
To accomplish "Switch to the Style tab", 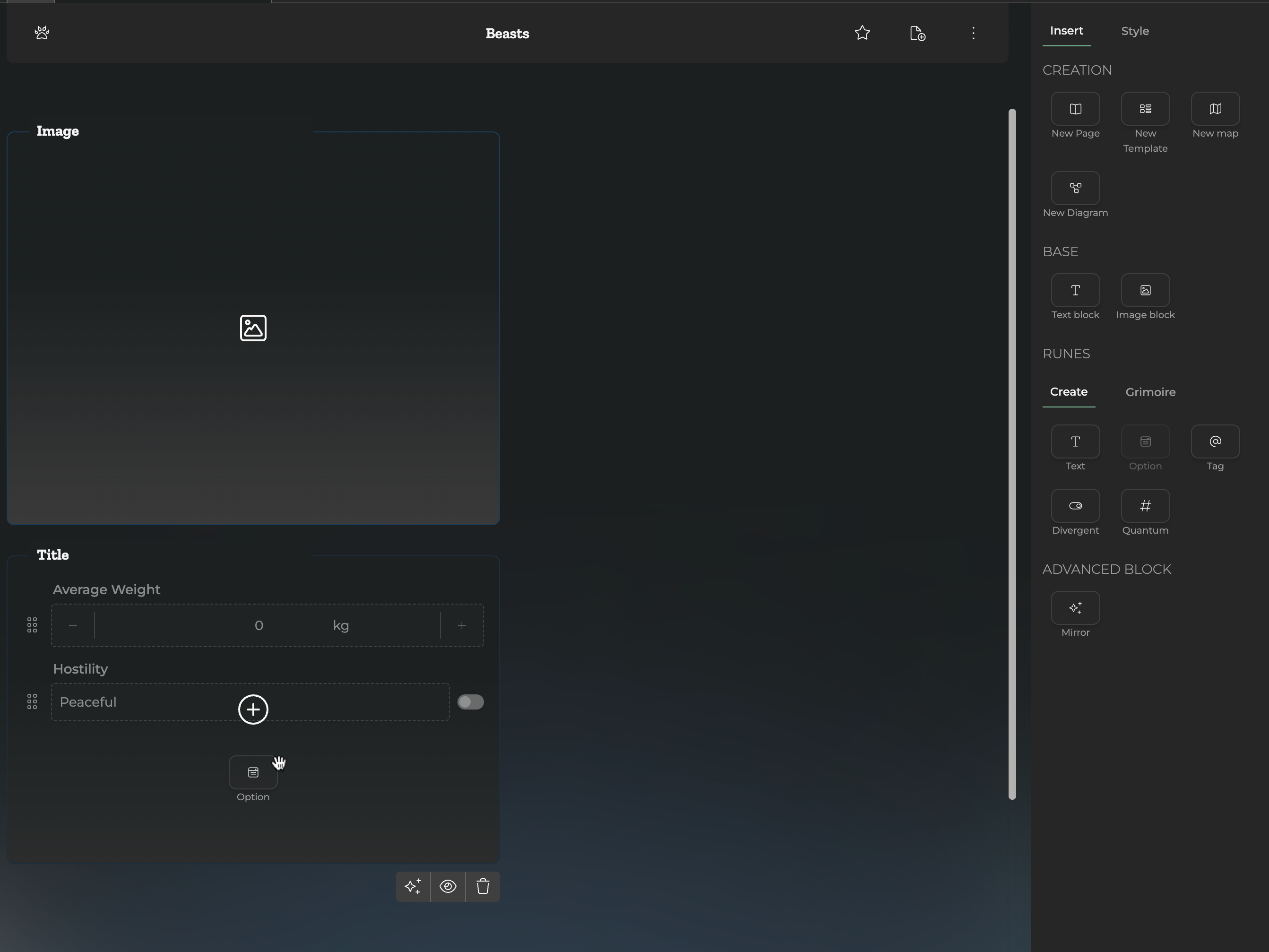I will [x=1134, y=31].
